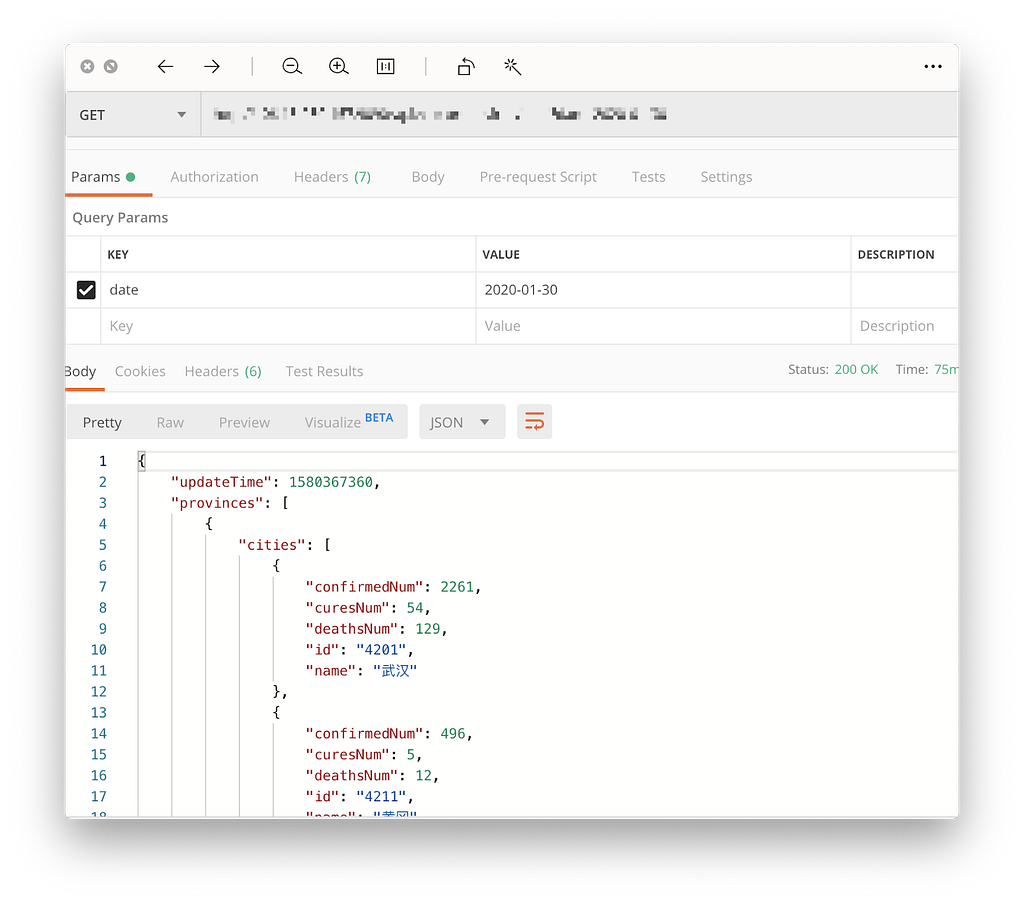Open the Tests tab

click(x=648, y=177)
